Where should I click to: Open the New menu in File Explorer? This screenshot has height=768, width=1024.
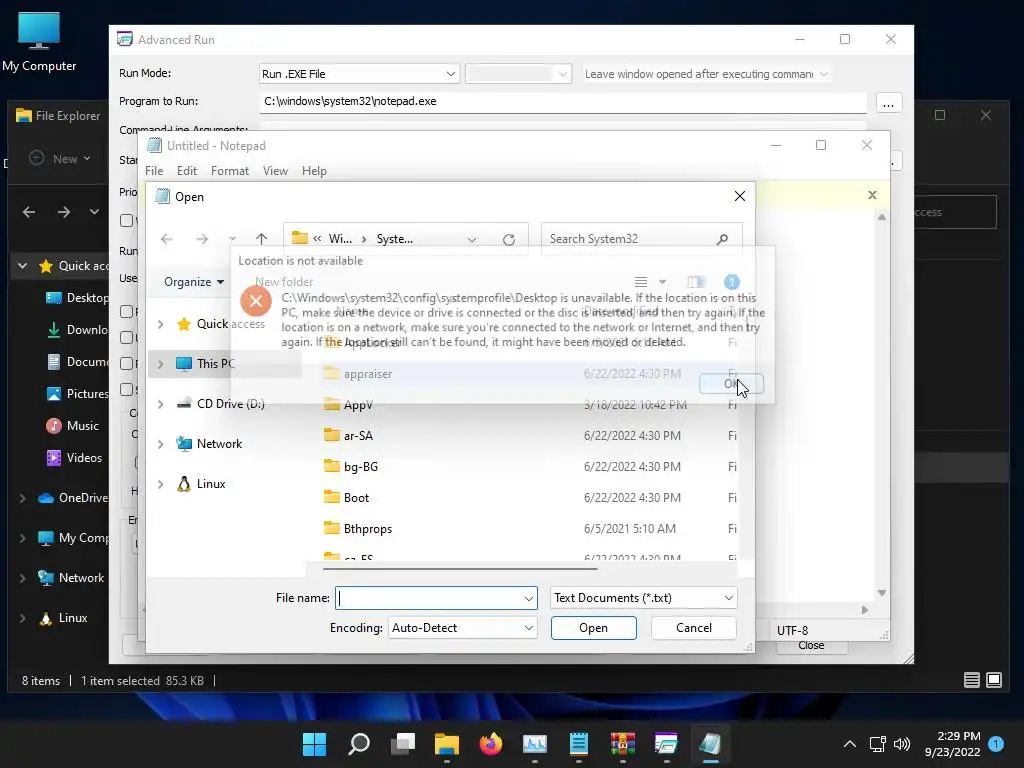coord(60,159)
